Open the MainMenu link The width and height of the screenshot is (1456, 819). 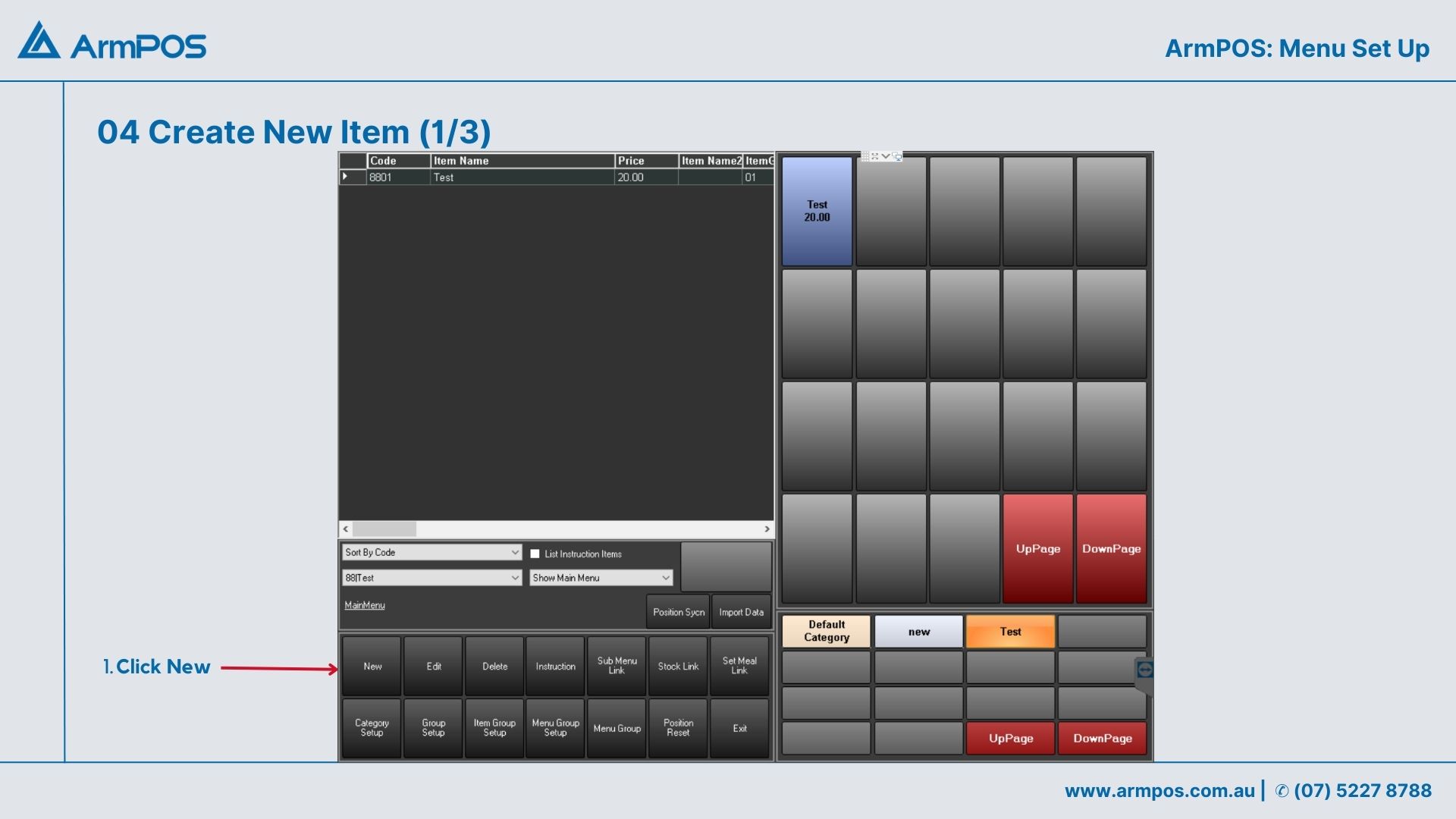365,605
